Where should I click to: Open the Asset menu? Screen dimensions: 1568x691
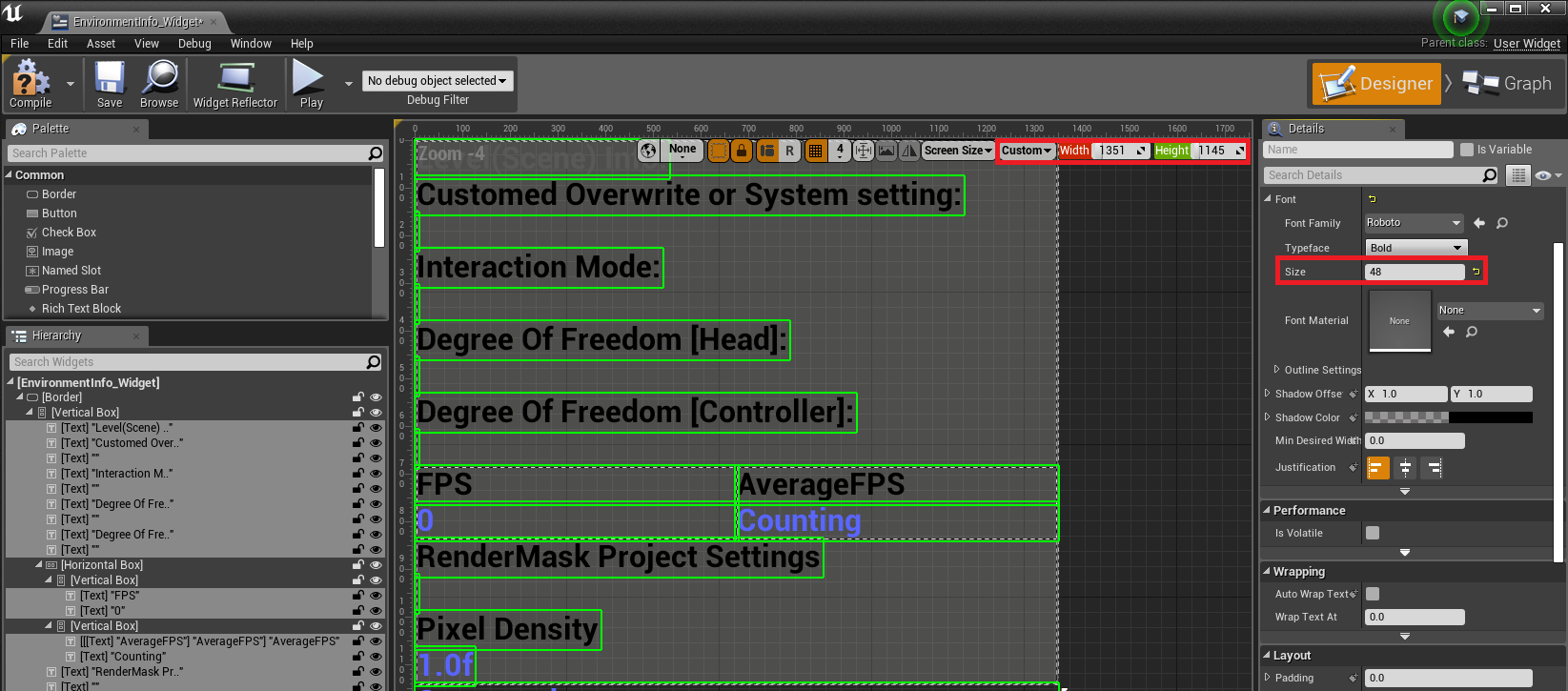(101, 44)
